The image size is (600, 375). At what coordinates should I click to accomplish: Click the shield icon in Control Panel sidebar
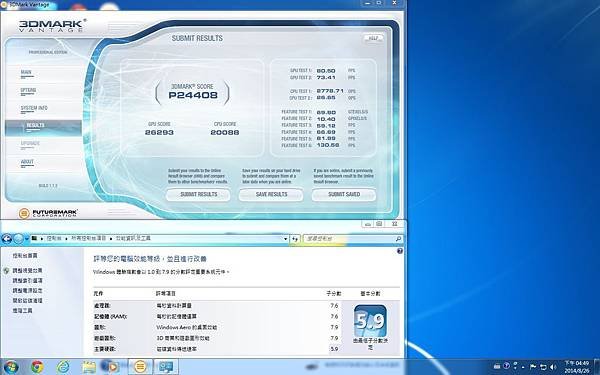[6, 271]
